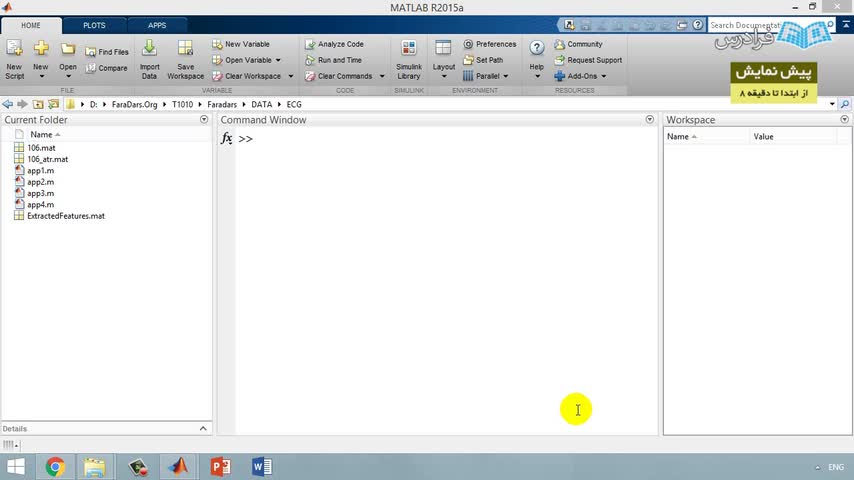The image size is (854, 480).
Task: Open the Simulink Library
Action: click(x=408, y=59)
